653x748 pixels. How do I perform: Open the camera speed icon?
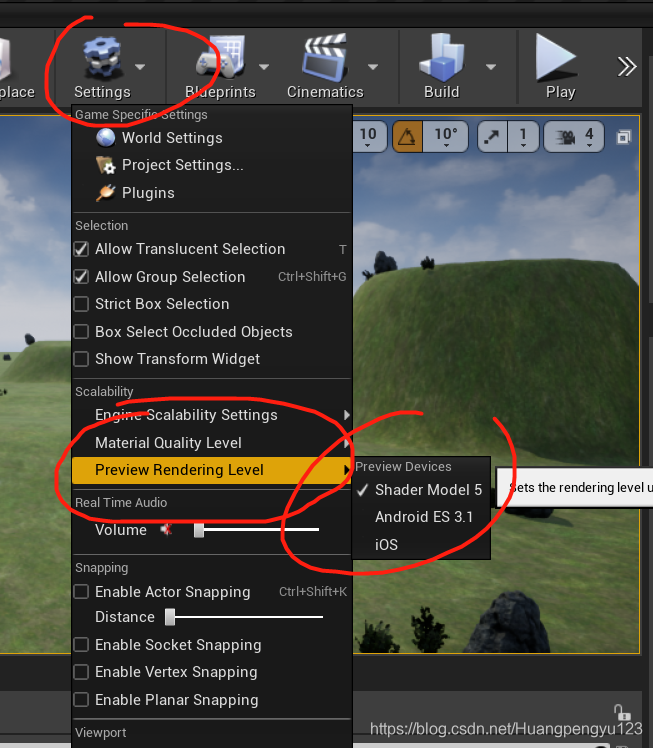566,137
